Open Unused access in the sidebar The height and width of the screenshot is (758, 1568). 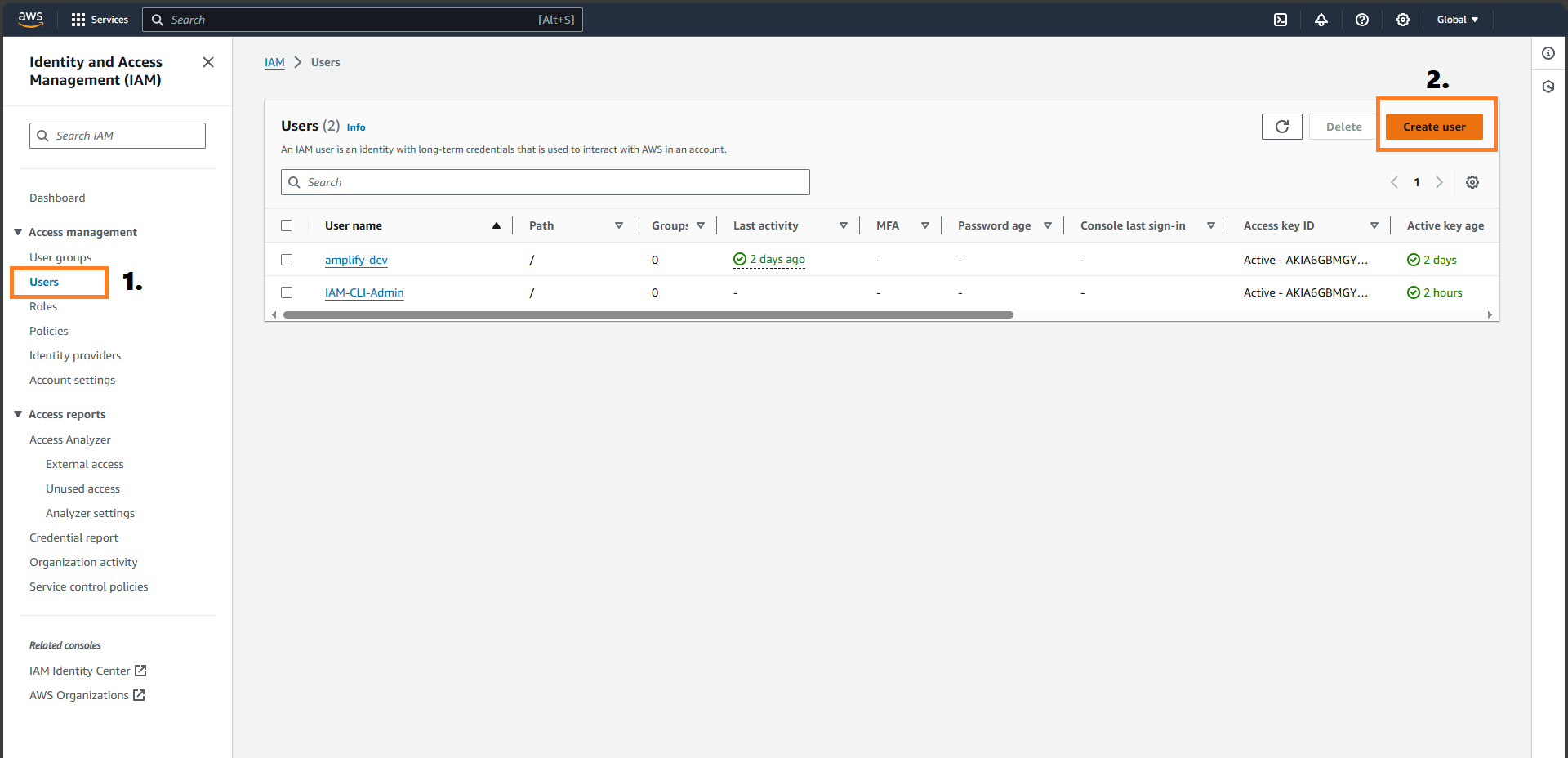[x=82, y=488]
